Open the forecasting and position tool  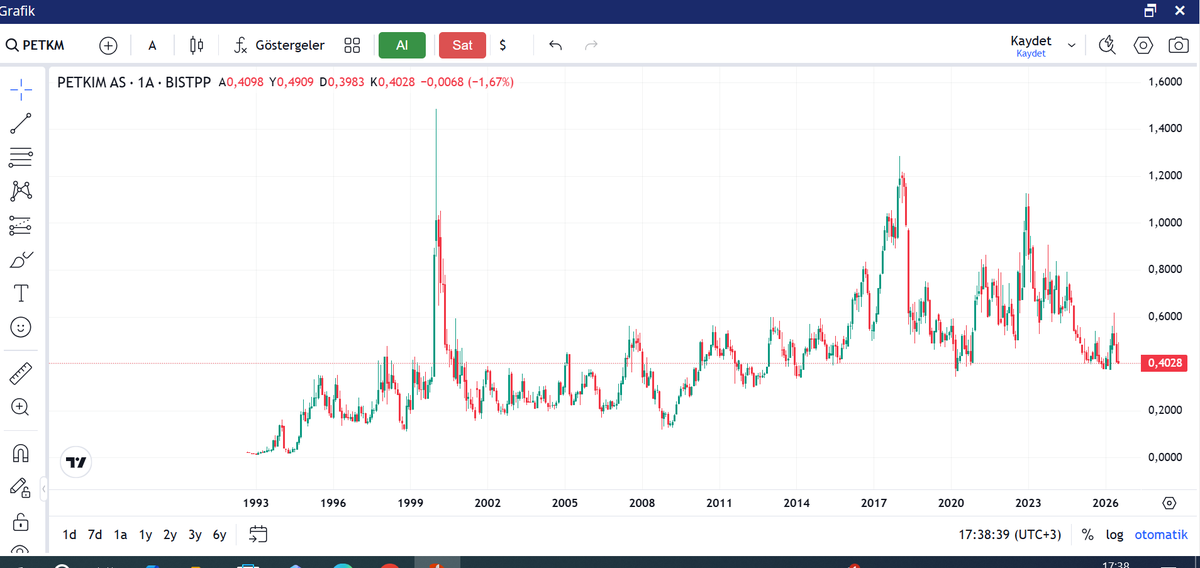click(x=21, y=225)
